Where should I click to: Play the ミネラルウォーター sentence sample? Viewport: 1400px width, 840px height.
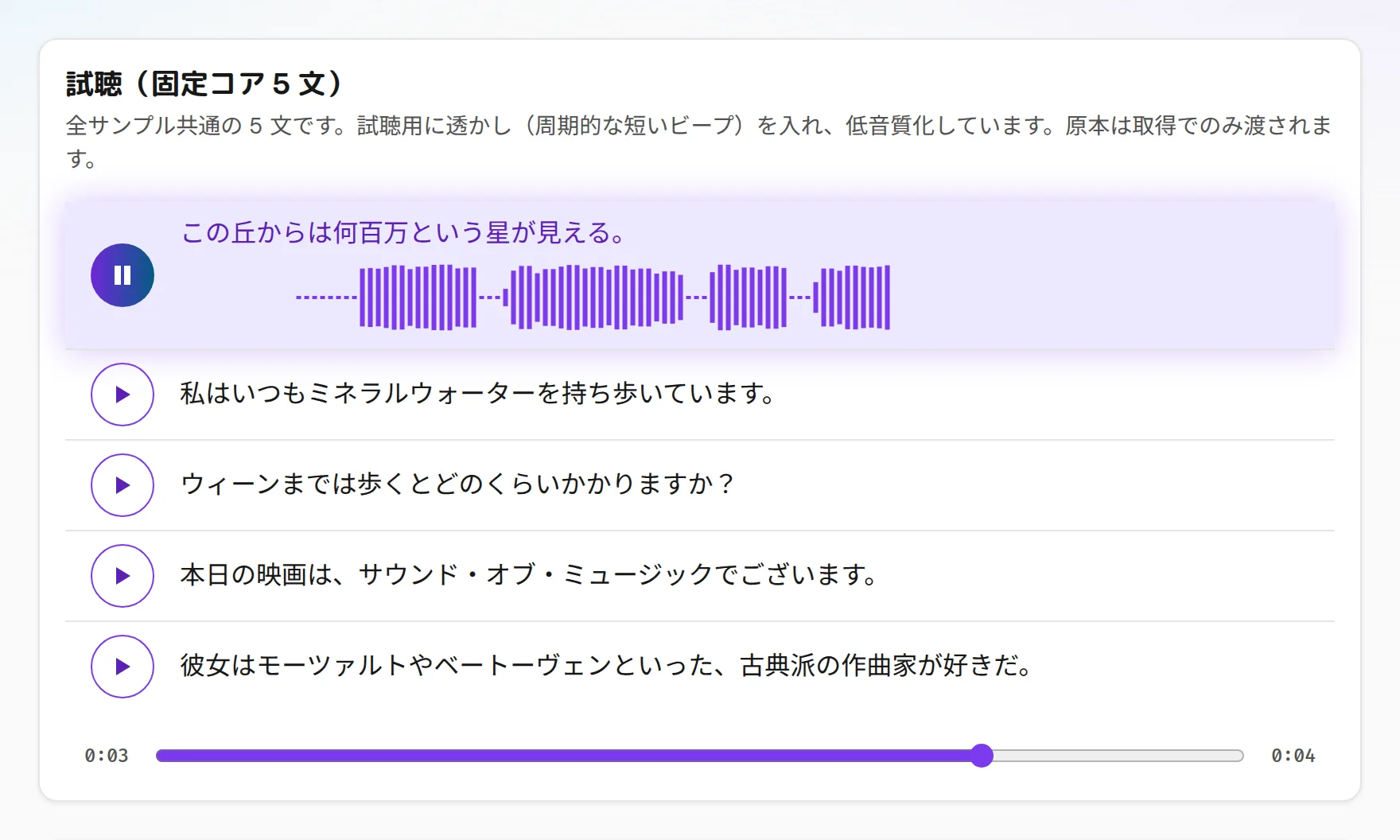pyautogui.click(x=122, y=395)
